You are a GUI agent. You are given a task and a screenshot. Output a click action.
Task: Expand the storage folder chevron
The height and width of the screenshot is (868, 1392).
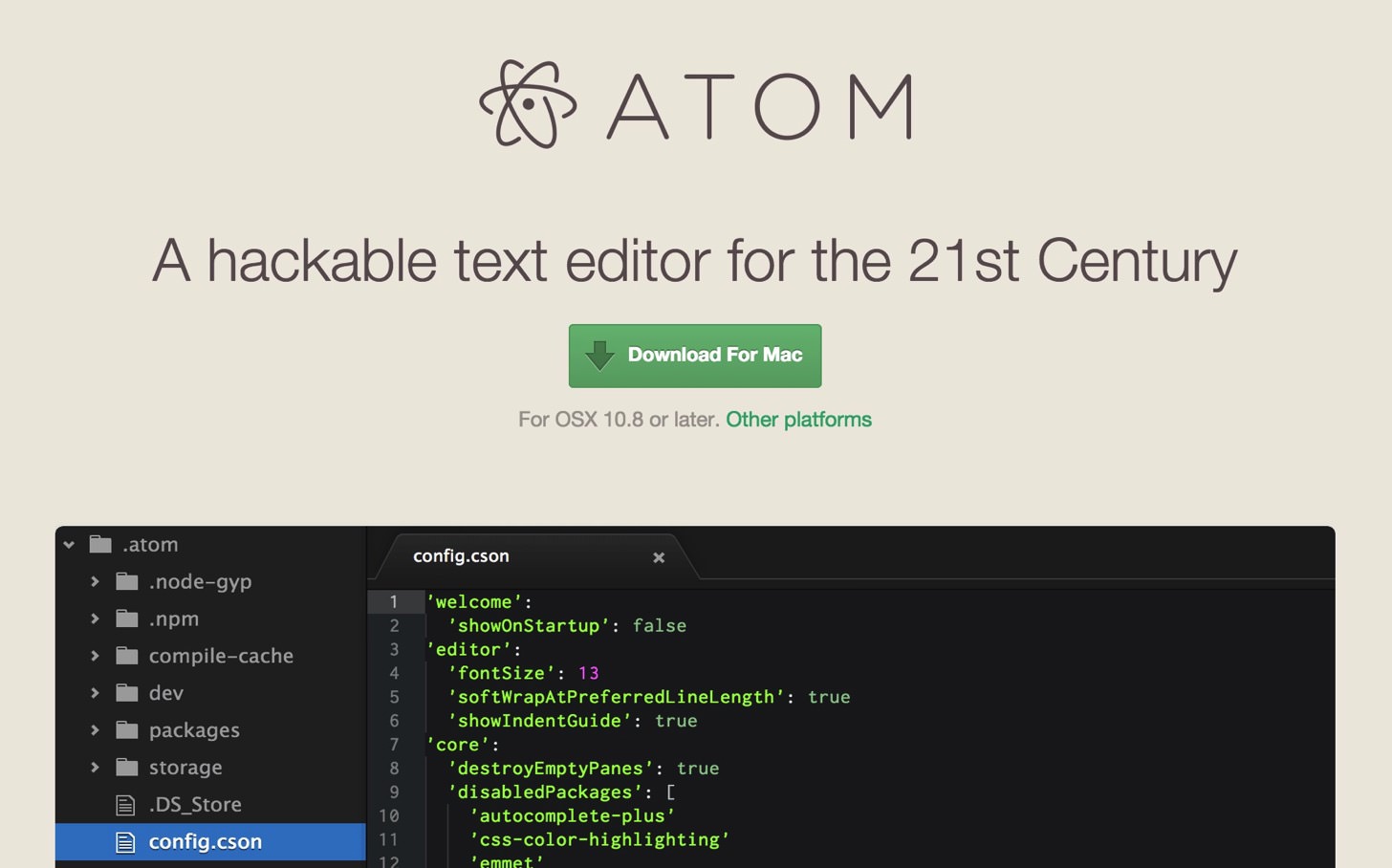point(95,767)
